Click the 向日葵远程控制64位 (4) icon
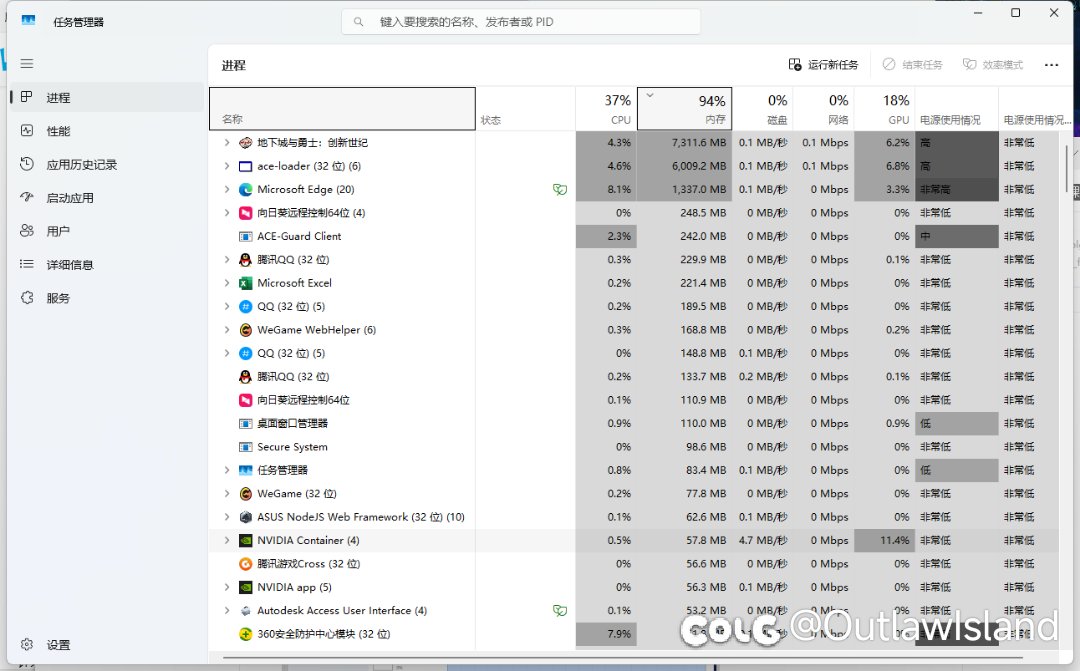The height and width of the screenshot is (671, 1080). coord(245,213)
